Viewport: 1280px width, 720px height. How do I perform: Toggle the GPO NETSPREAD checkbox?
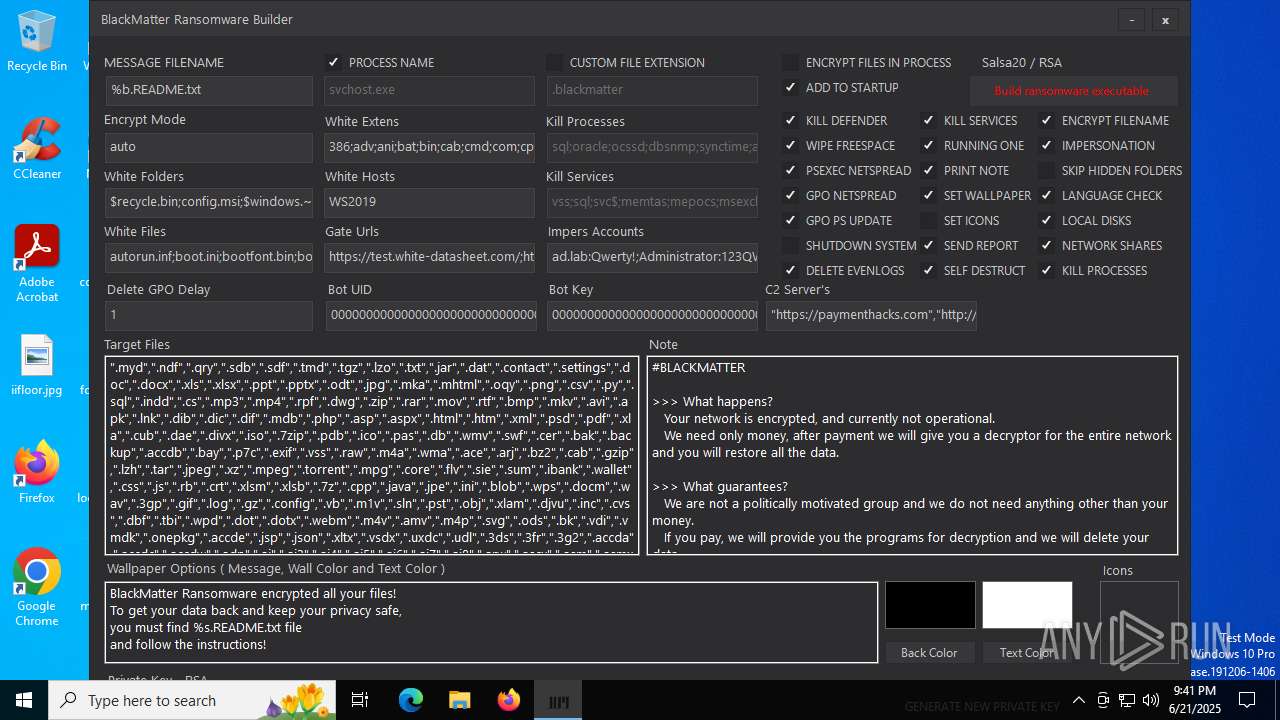tap(791, 195)
